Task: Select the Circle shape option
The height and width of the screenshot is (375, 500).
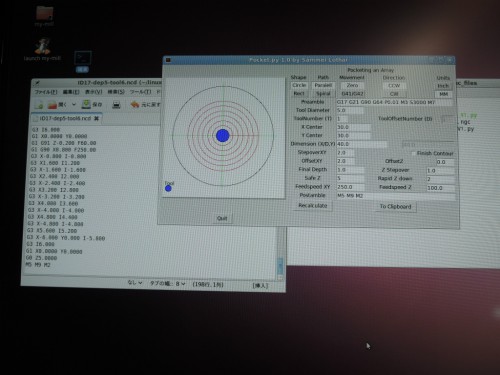Action: 299,85
